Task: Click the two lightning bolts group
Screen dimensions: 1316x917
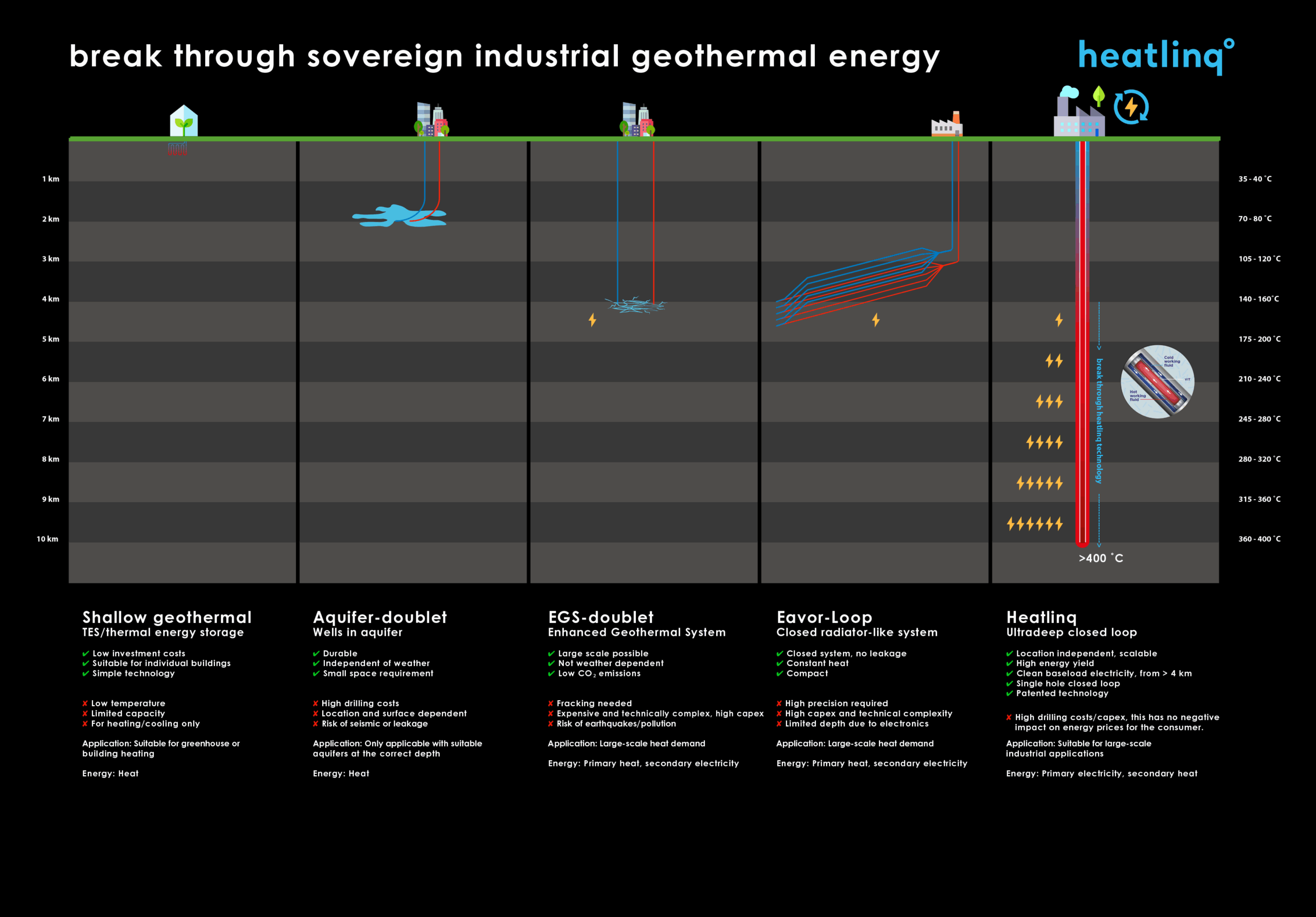Action: (x=1054, y=360)
